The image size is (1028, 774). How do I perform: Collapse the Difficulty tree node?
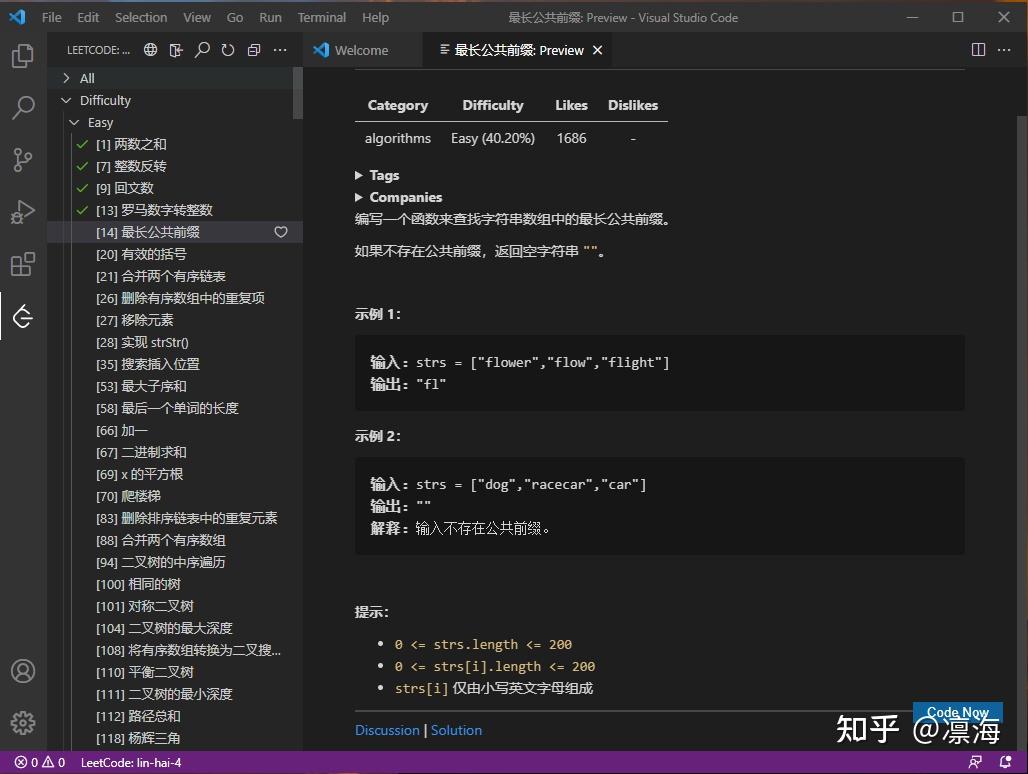66,100
